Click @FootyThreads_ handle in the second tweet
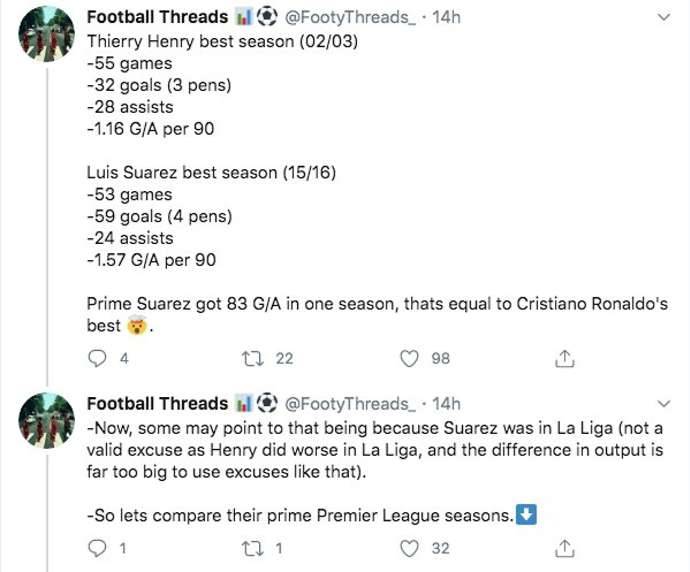Image resolution: width=690 pixels, height=572 pixels. point(349,403)
